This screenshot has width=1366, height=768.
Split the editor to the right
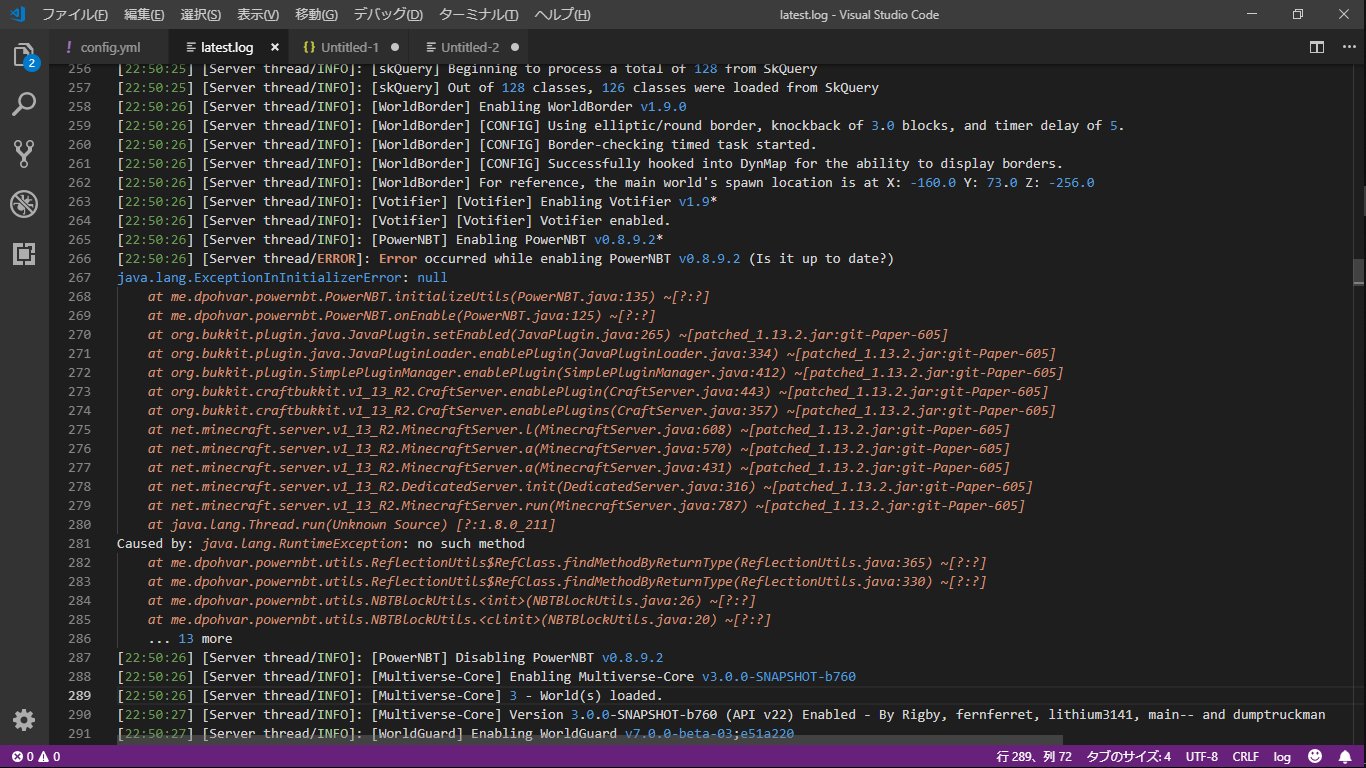click(1317, 47)
